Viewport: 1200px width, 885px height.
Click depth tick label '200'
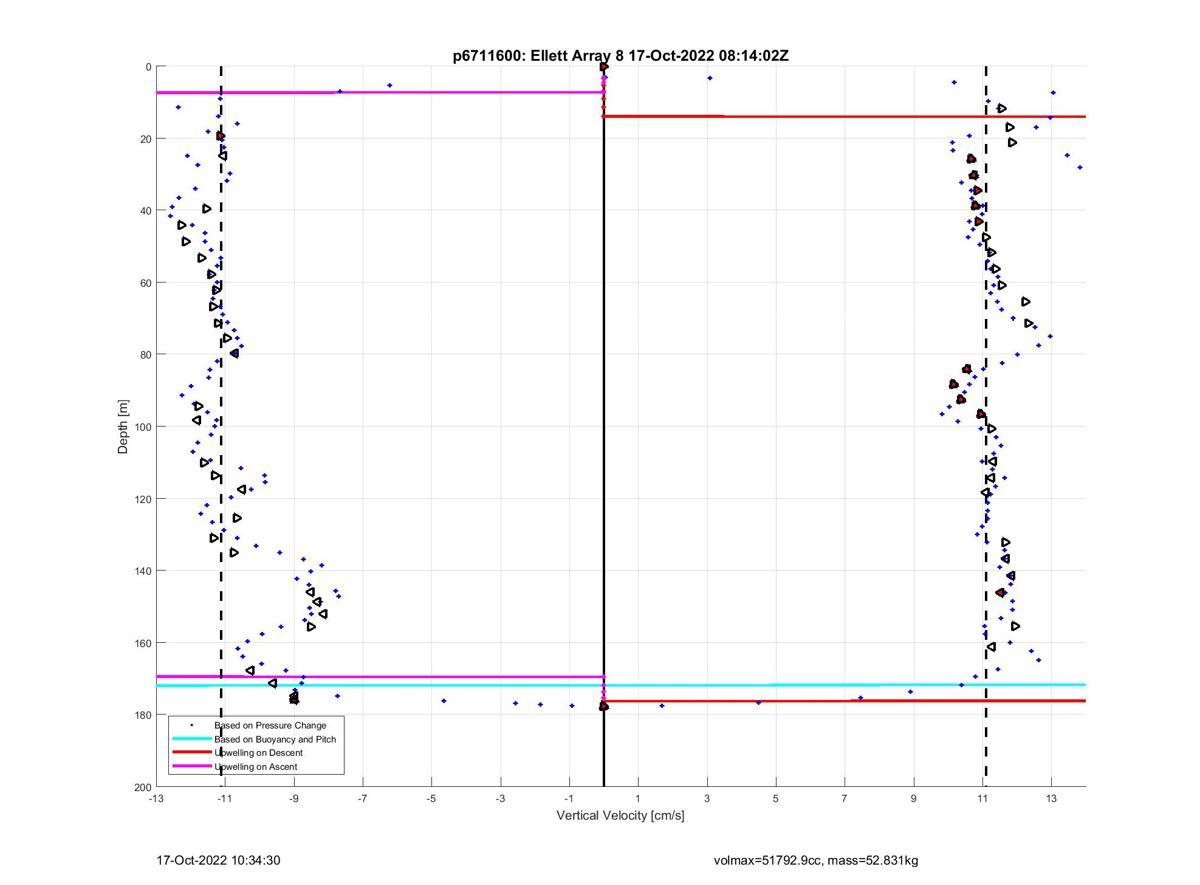tap(143, 787)
